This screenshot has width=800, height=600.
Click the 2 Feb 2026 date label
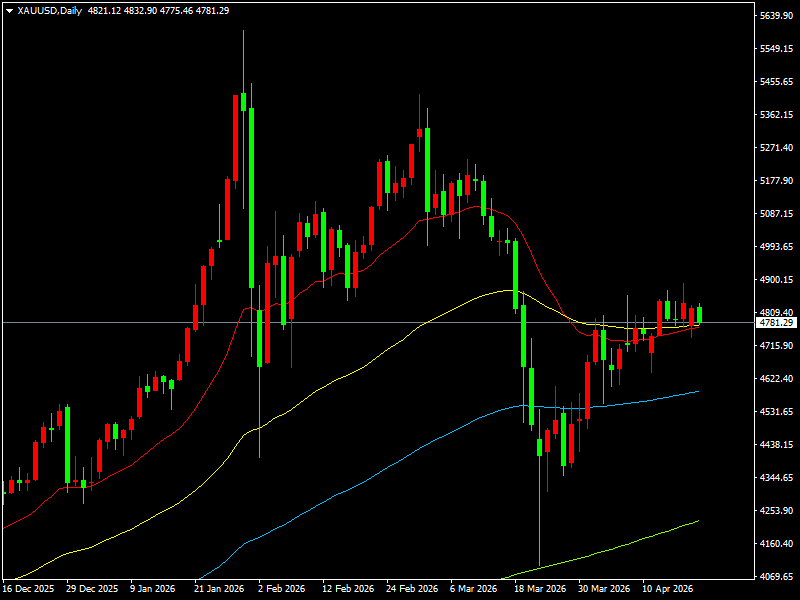pyautogui.click(x=282, y=589)
